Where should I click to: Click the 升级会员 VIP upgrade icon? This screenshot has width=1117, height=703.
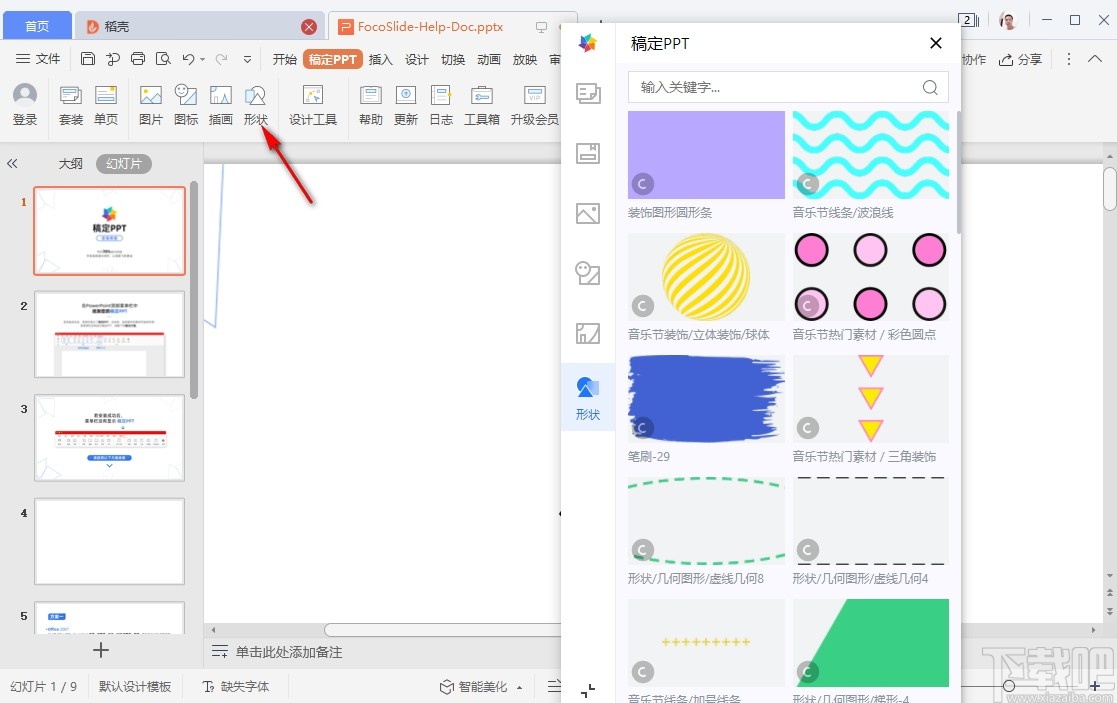tap(533, 104)
